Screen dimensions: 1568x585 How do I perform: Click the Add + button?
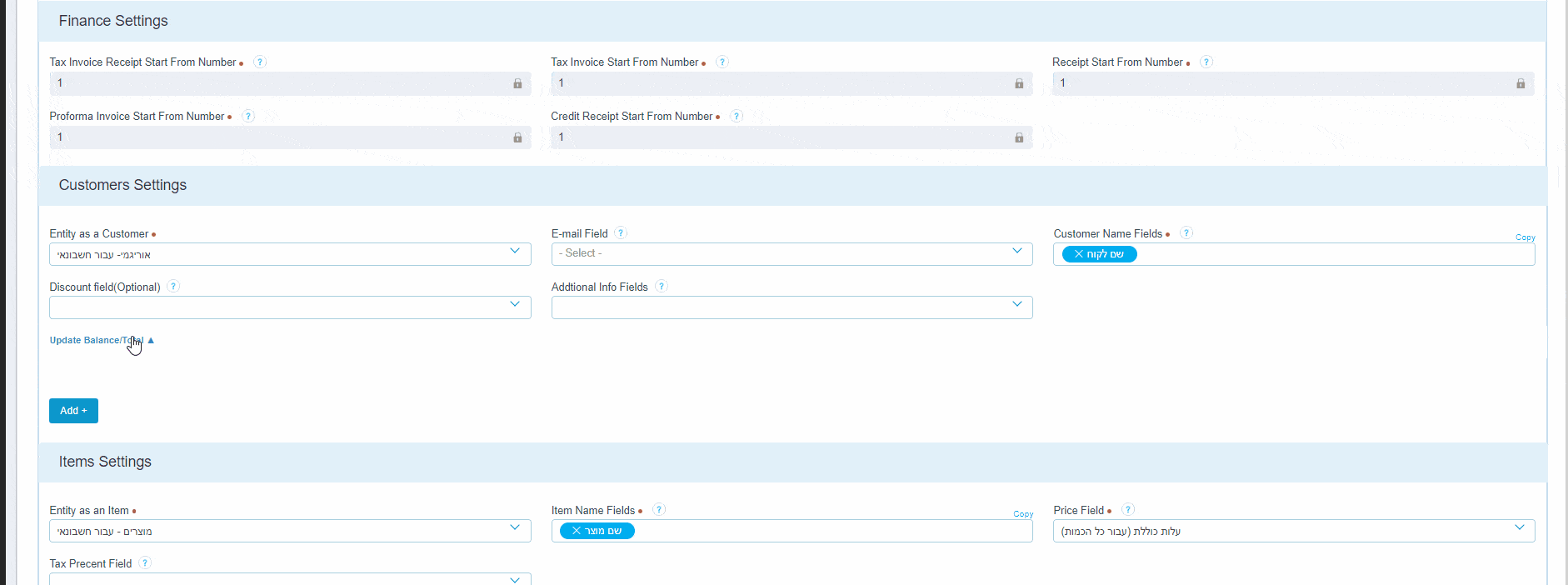(73, 411)
